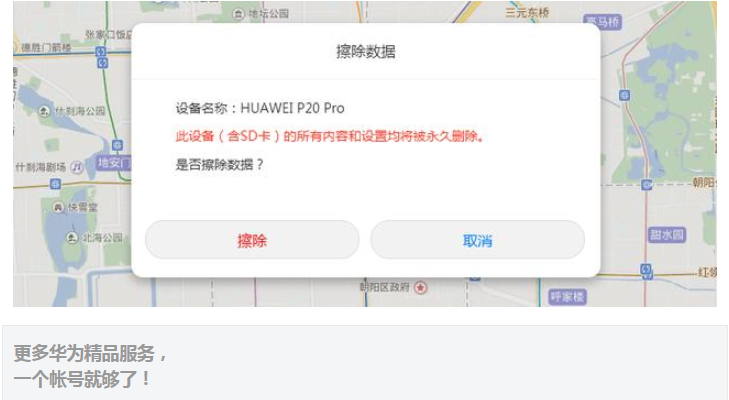Select the 什刹海公园 park marker icon
Image resolution: width=729 pixels, height=400 pixels.
(44, 111)
